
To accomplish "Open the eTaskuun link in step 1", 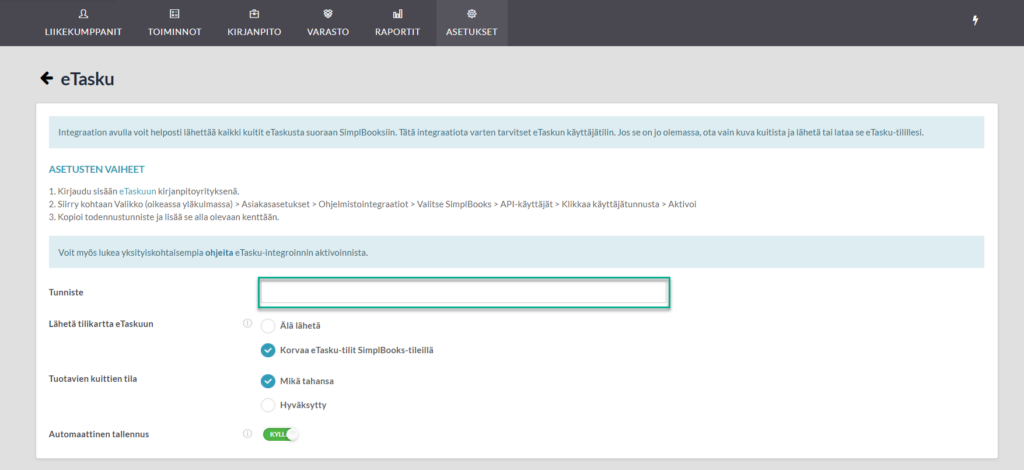I will coord(137,192).
